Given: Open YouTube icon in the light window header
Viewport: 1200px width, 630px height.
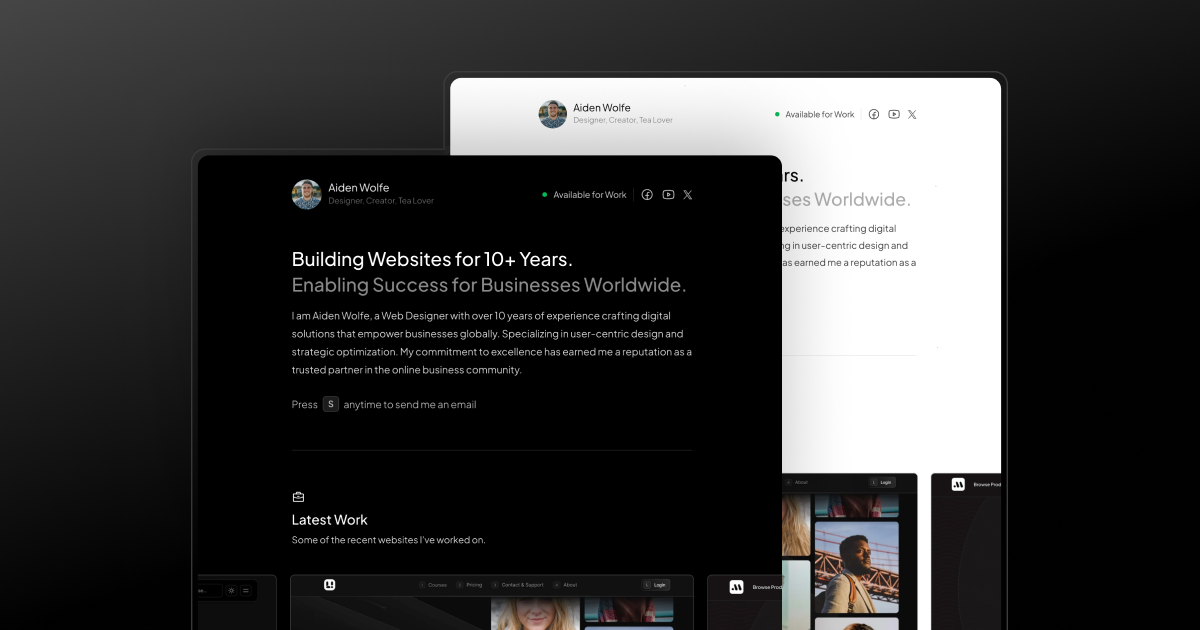Looking at the screenshot, I should (894, 114).
